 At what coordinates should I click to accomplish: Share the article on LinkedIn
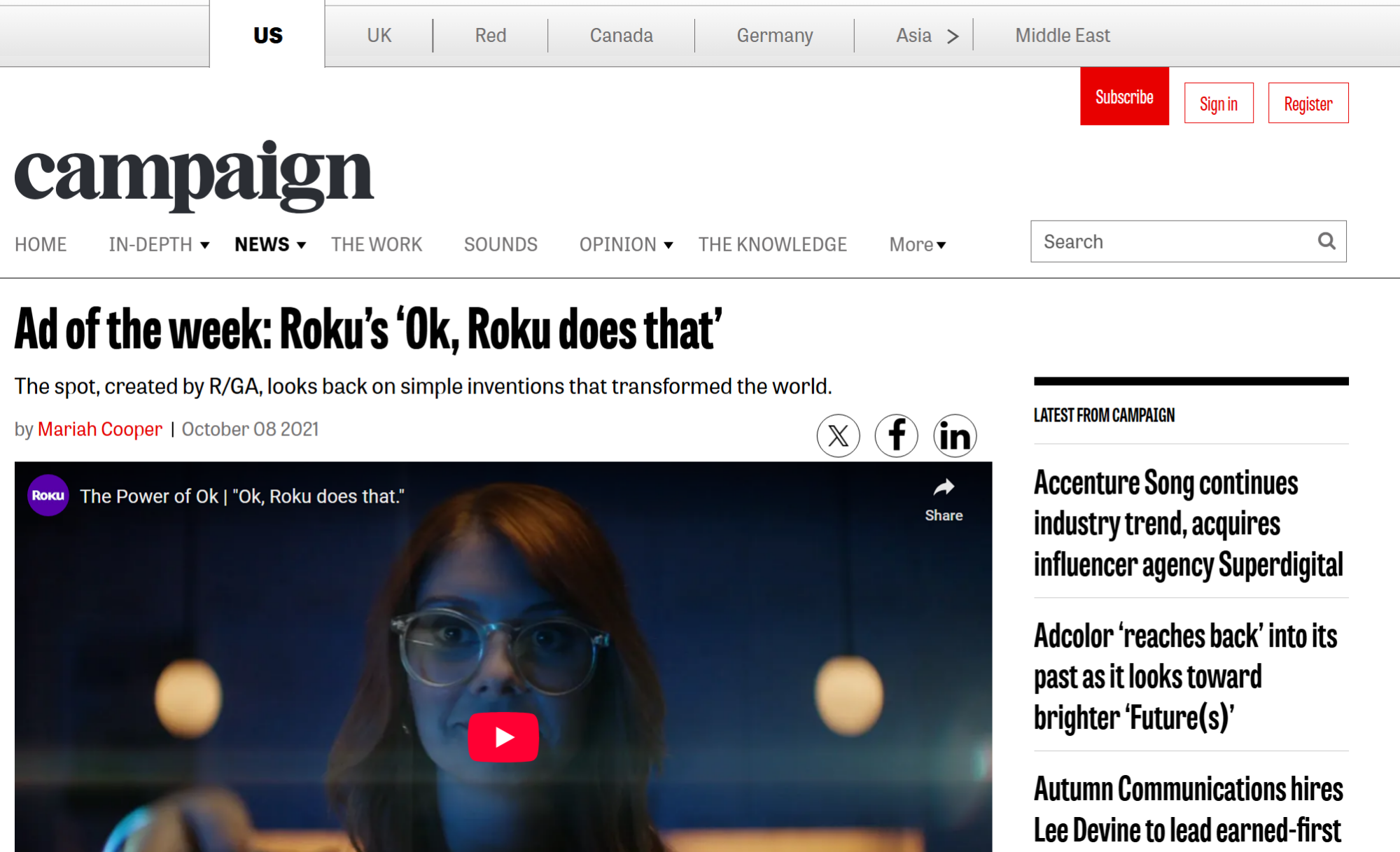point(955,436)
